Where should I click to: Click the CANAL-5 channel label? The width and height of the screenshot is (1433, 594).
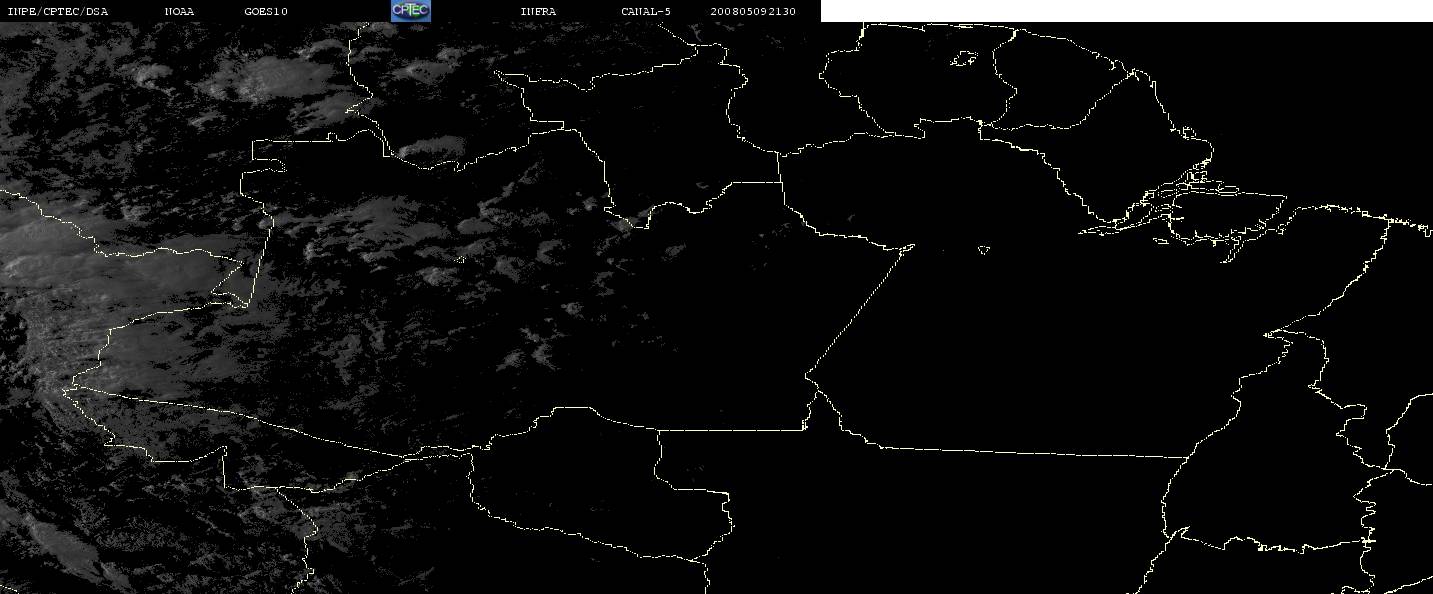tap(646, 12)
